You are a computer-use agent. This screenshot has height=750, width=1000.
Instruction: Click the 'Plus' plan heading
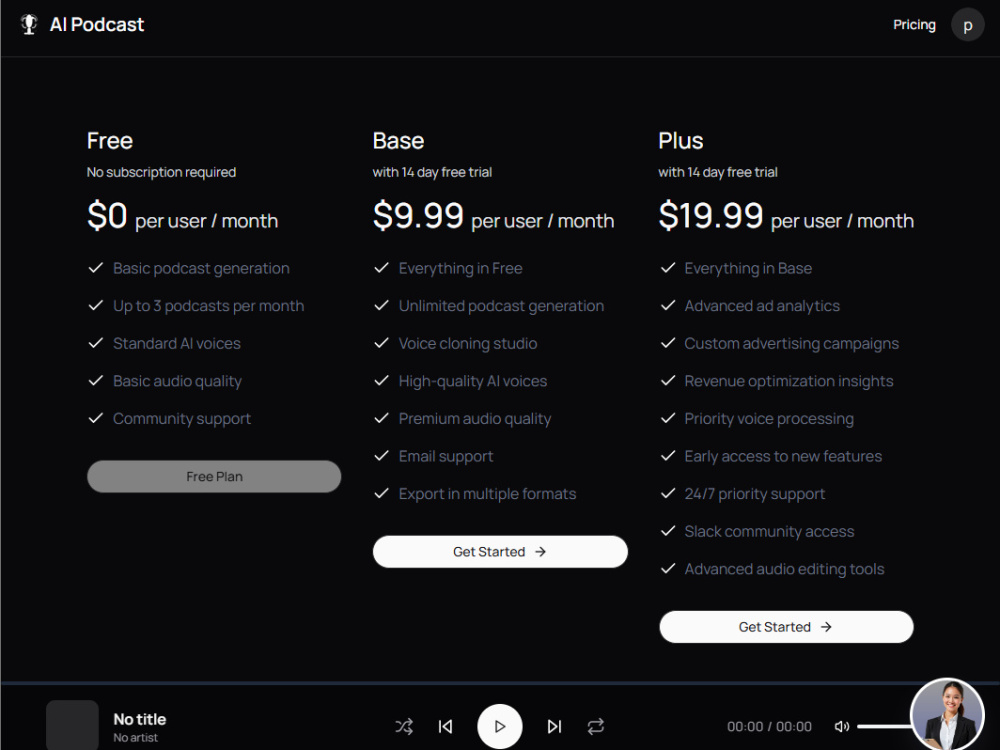point(680,140)
